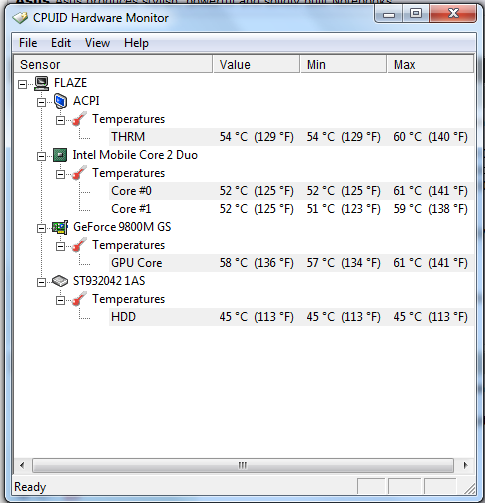Image resolution: width=485 pixels, height=503 pixels.
Task: Click Core #1 max value 59 °C (138 °F)
Action: coord(430,209)
